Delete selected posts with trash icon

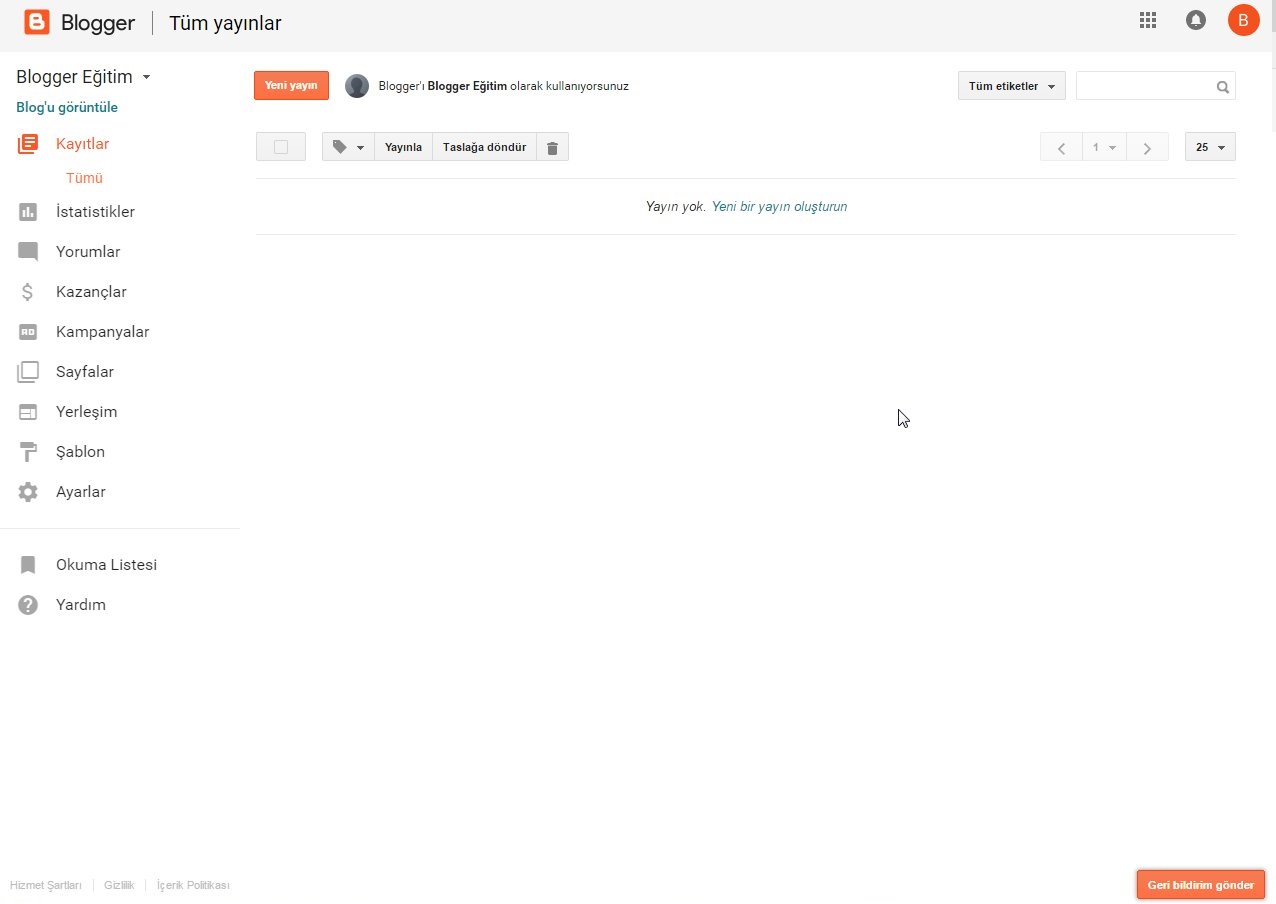552,147
